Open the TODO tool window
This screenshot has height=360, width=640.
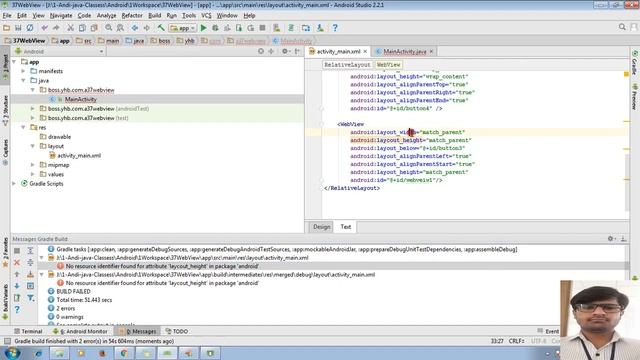[x=177, y=331]
